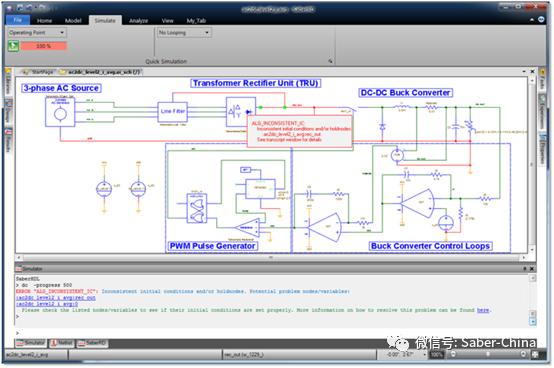
Task: Click the '3-phase AC Source' label
Action: (x=61, y=88)
